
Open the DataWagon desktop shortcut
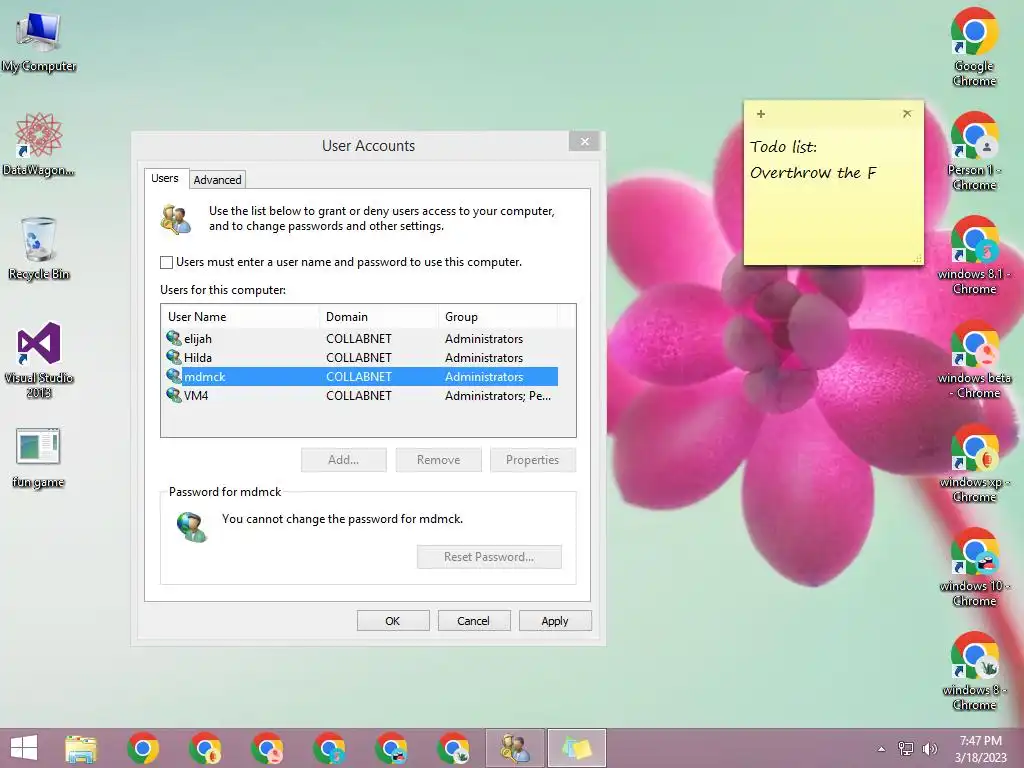[39, 144]
